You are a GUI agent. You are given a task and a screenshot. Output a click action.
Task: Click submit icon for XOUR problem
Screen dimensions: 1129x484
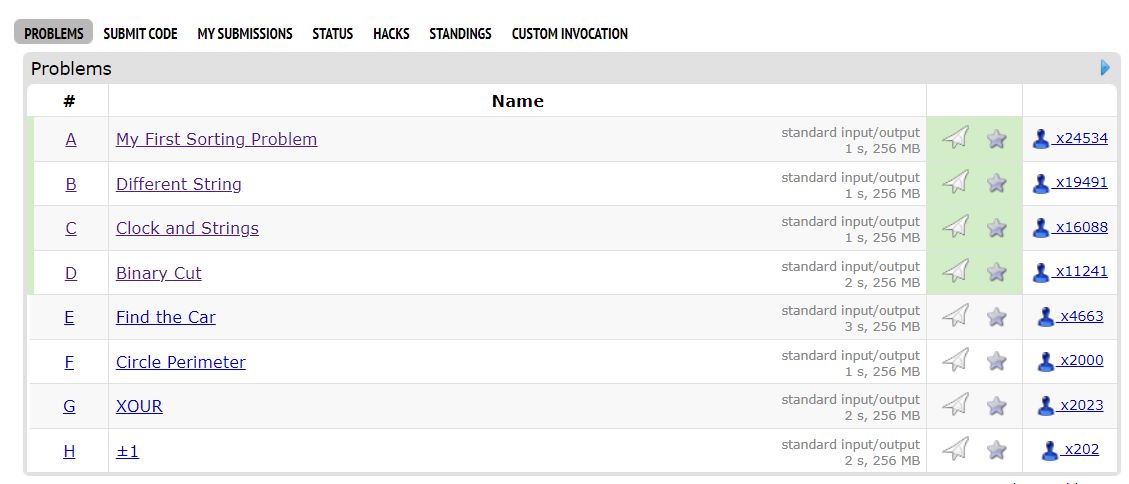[956, 405]
